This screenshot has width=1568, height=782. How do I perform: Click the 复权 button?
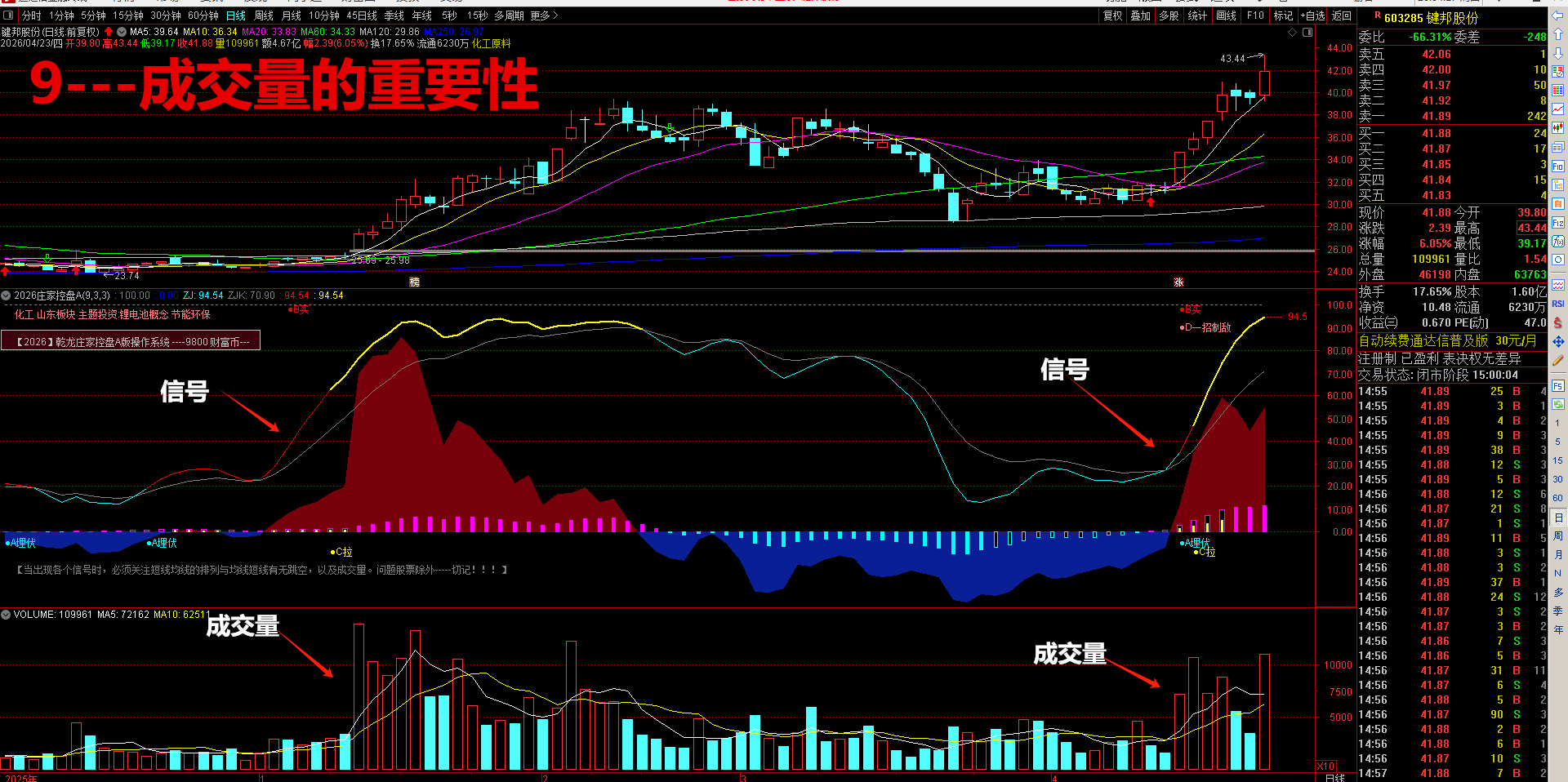coord(1112,16)
